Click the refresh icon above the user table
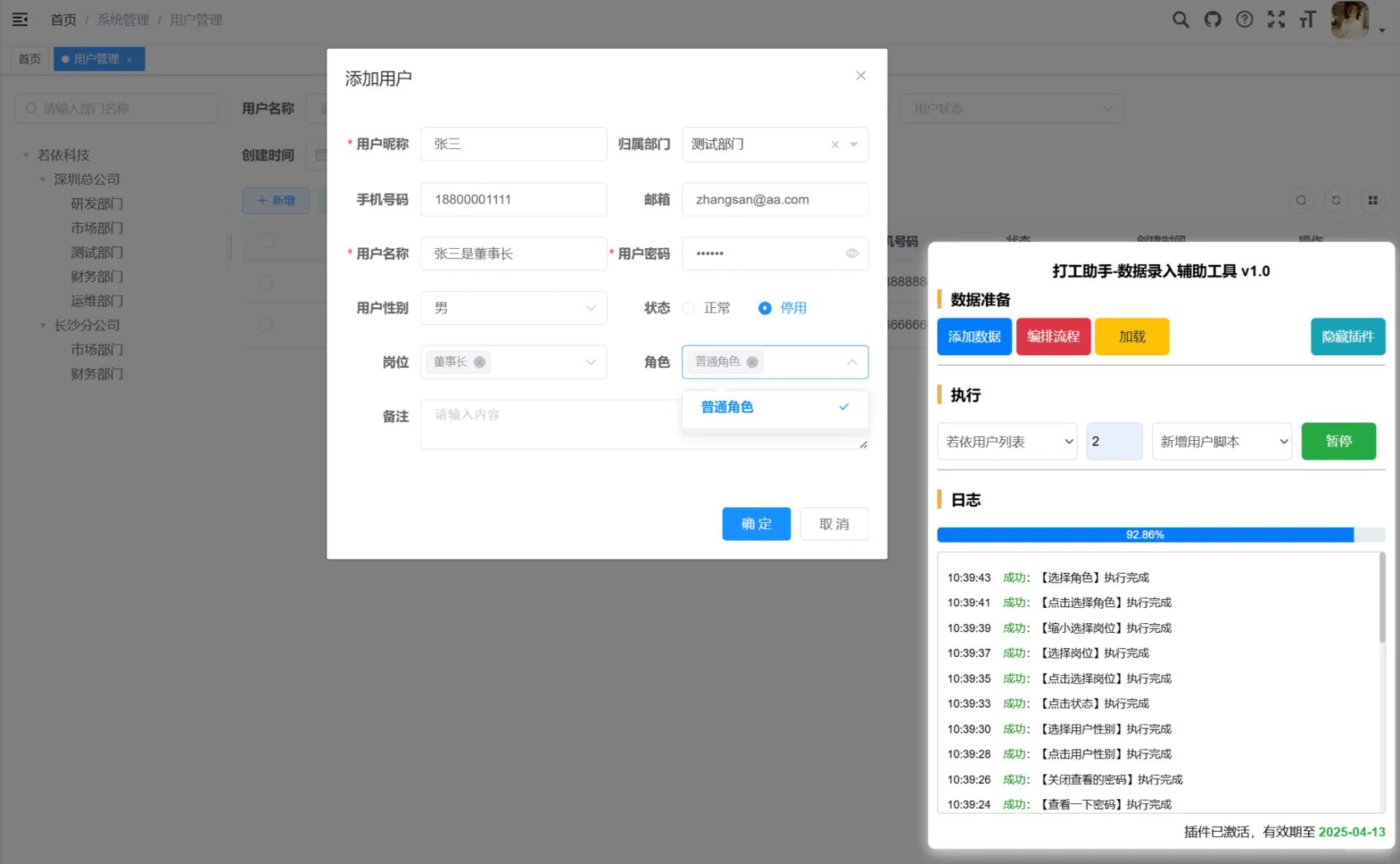 point(1337,200)
